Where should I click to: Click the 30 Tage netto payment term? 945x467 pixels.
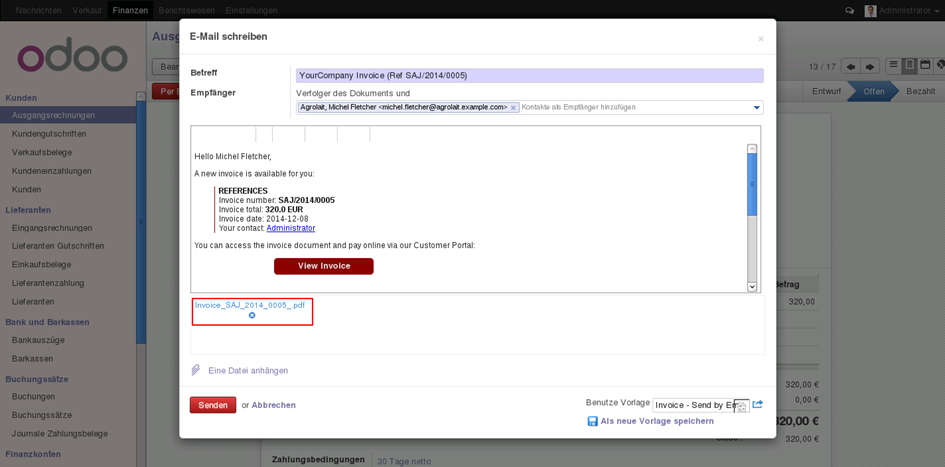pyautogui.click(x=404, y=462)
